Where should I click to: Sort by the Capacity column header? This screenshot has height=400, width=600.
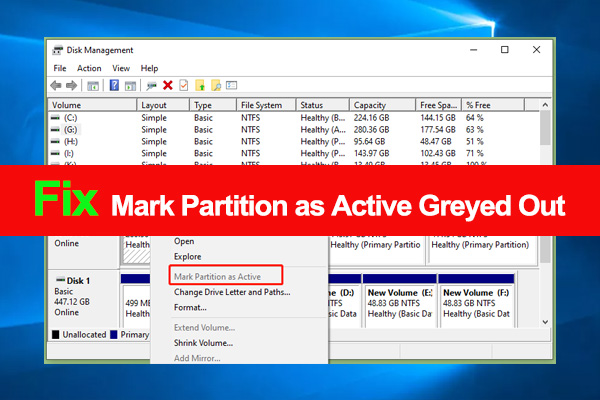382,105
